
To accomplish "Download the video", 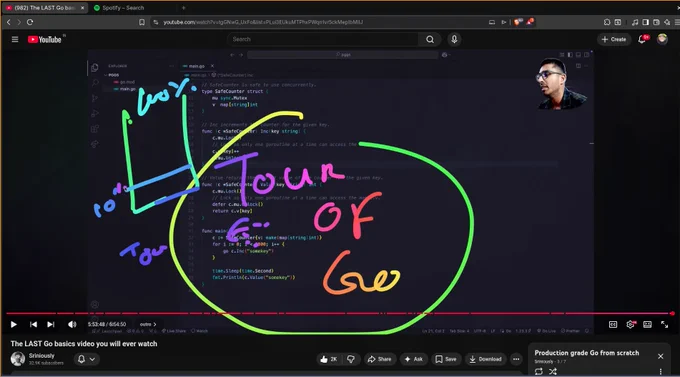I will pyautogui.click(x=485, y=359).
